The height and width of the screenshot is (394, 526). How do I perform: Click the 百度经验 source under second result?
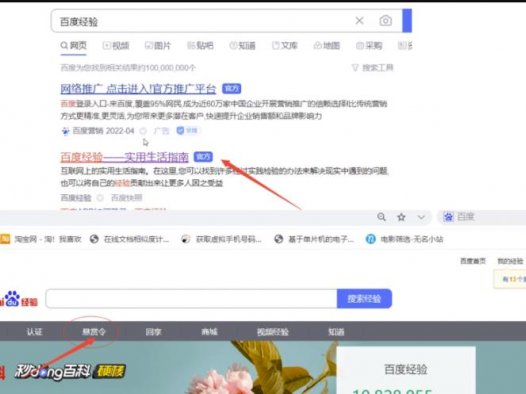(76, 198)
